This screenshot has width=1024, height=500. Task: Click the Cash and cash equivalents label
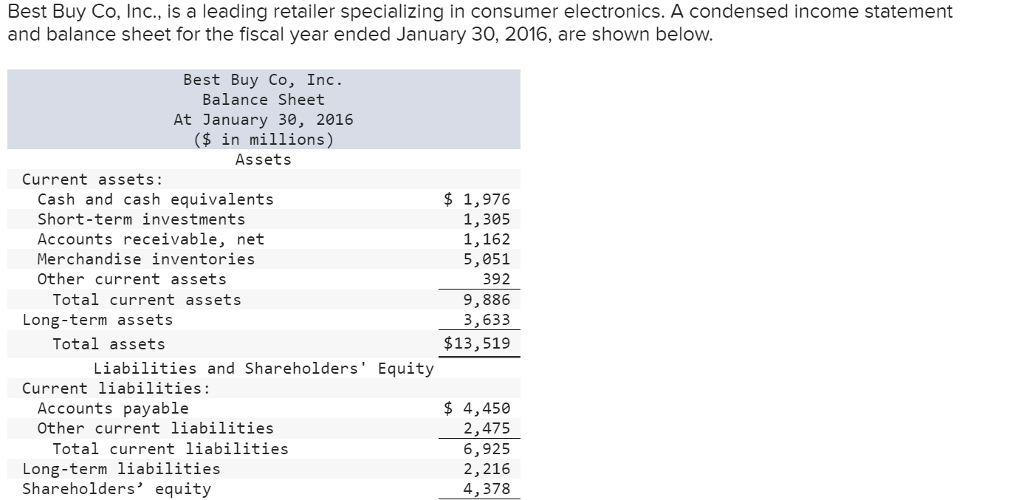pyautogui.click(x=155, y=199)
